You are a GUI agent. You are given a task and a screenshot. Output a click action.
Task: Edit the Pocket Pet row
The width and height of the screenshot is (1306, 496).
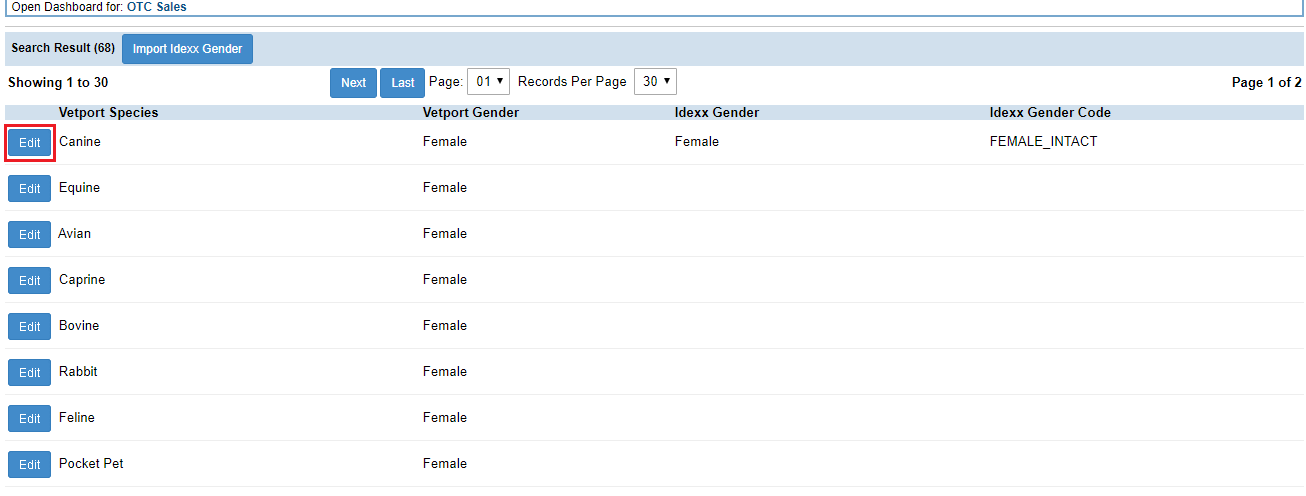(29, 465)
